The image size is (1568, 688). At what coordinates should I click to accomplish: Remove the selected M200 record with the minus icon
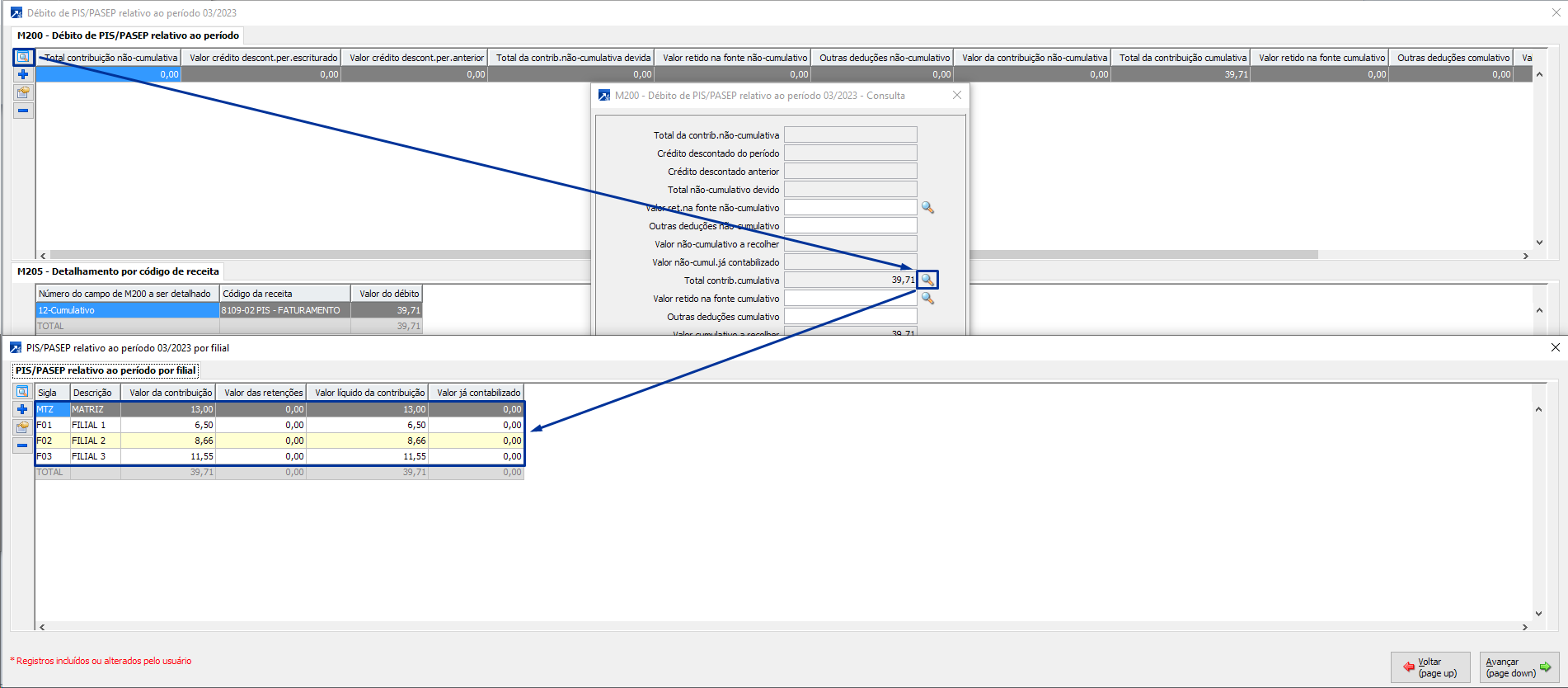pos(23,111)
